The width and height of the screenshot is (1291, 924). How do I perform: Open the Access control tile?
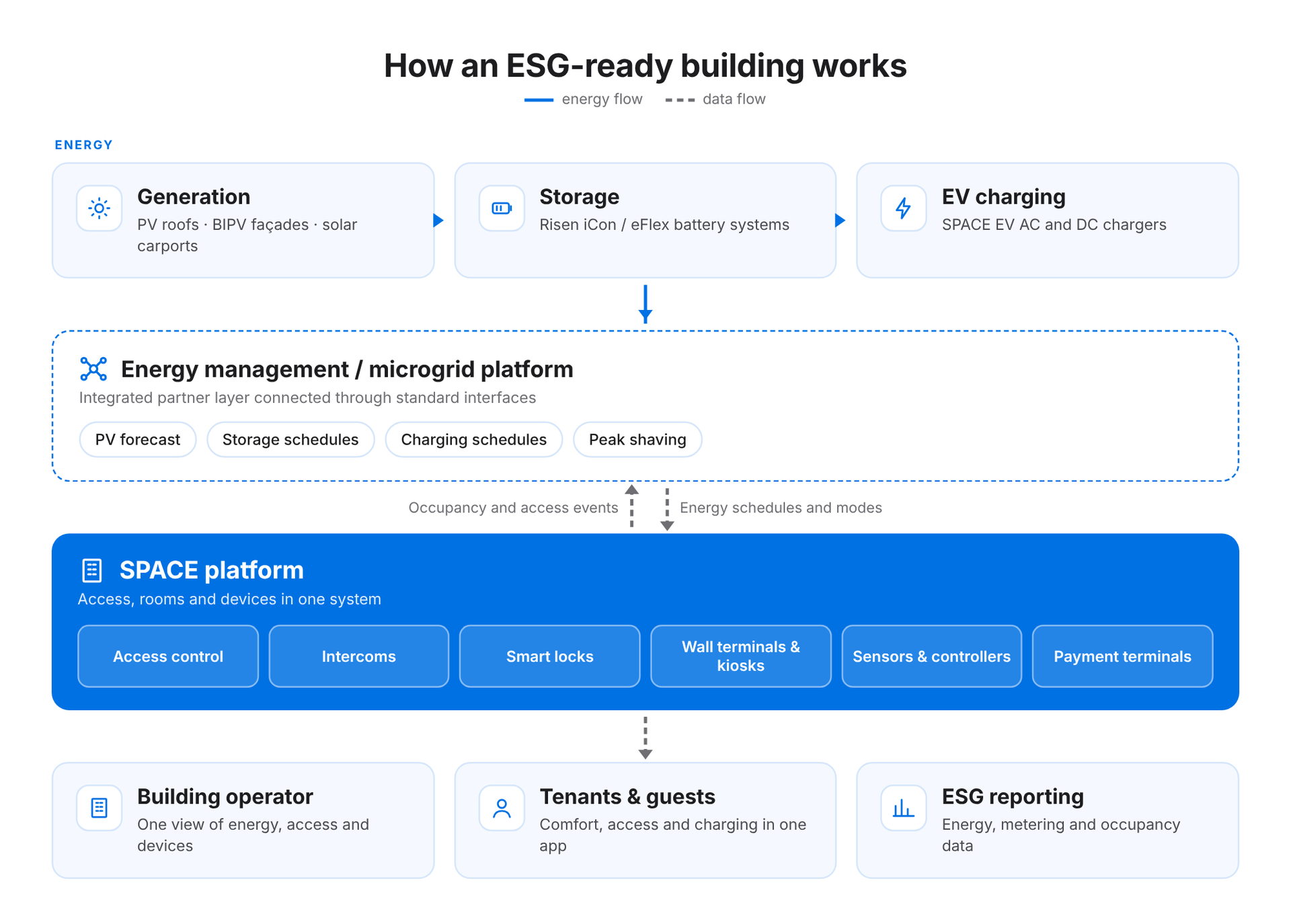pyautogui.click(x=168, y=656)
